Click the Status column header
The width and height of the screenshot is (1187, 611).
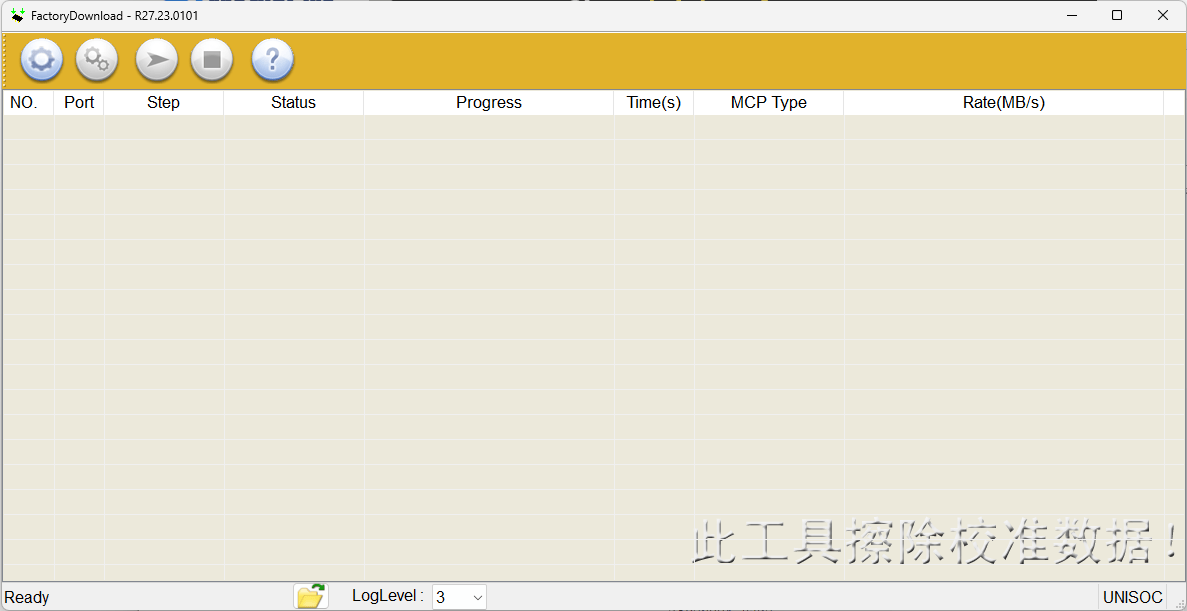tap(293, 102)
